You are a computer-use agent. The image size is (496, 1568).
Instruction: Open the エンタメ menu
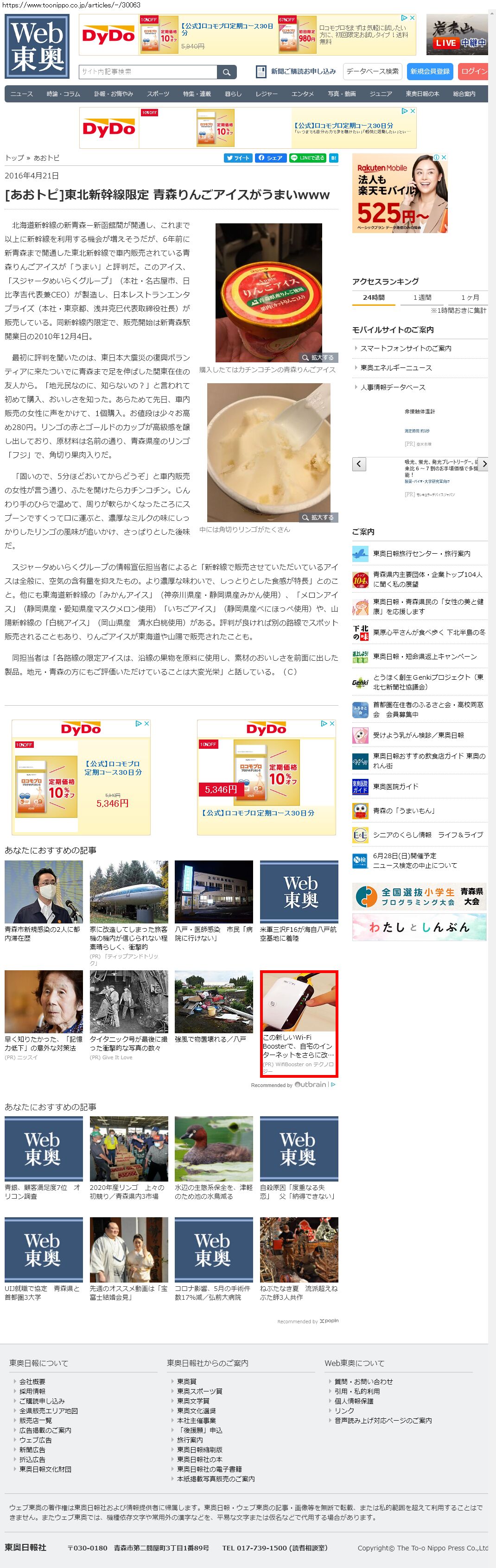(x=303, y=94)
